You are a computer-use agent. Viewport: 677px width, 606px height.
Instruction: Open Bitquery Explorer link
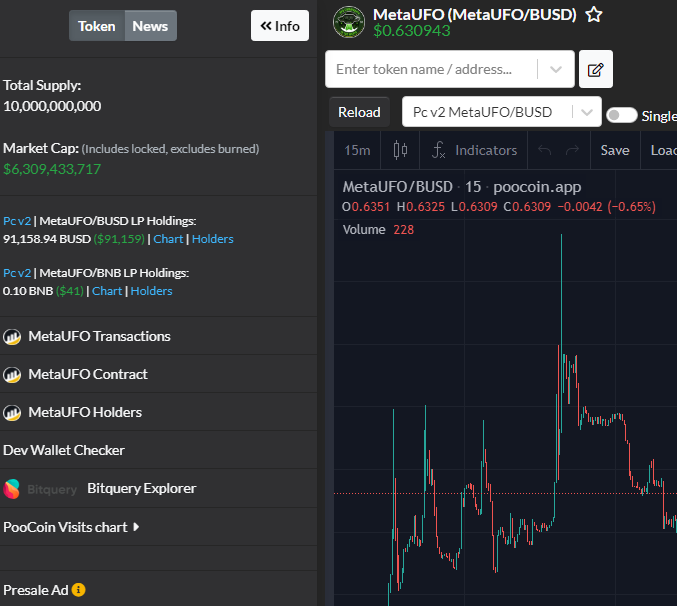pyautogui.click(x=142, y=488)
